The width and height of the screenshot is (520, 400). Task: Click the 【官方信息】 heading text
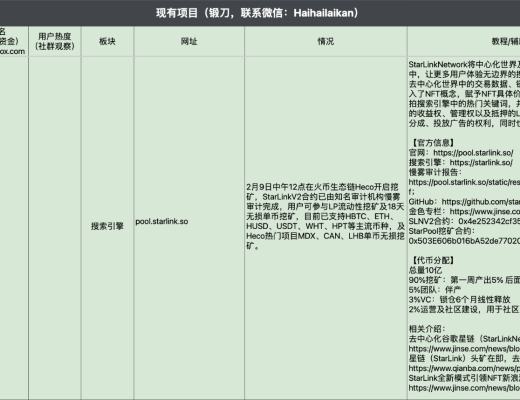(x=432, y=143)
